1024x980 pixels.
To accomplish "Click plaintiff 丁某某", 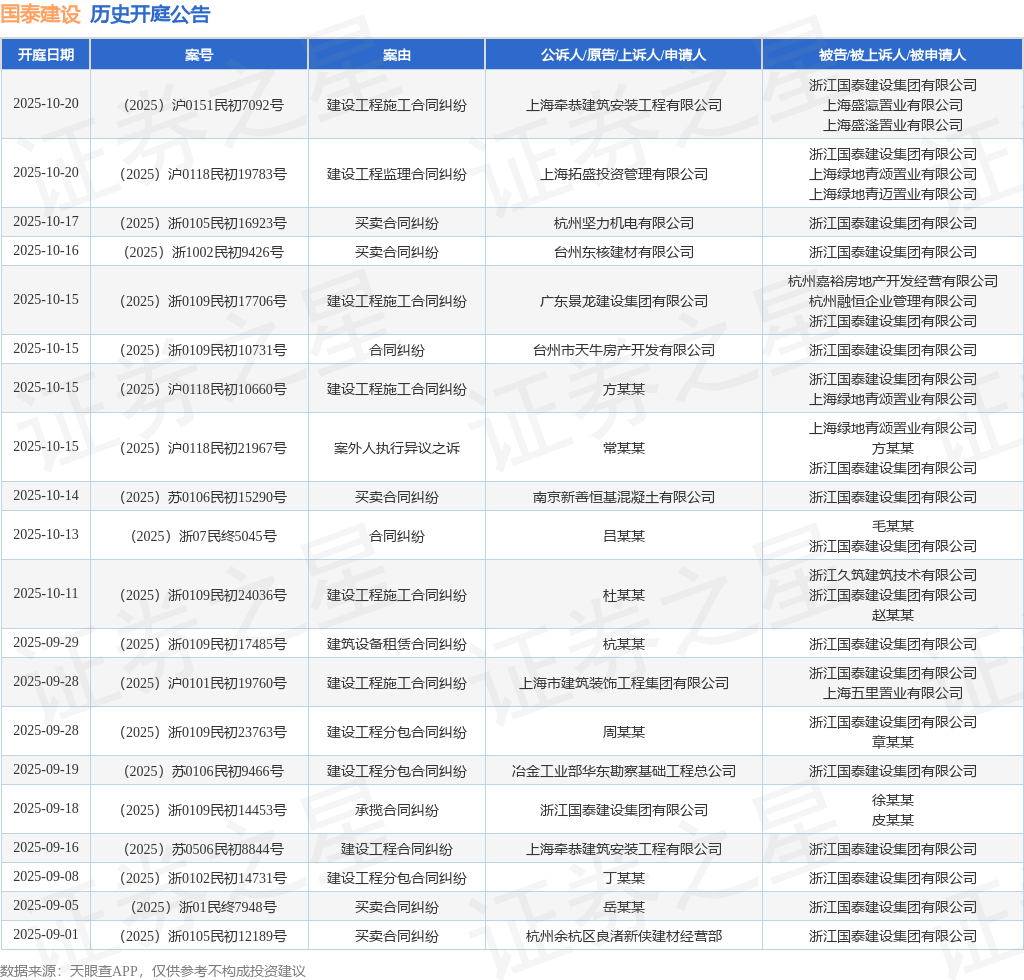I will pyautogui.click(x=624, y=878).
